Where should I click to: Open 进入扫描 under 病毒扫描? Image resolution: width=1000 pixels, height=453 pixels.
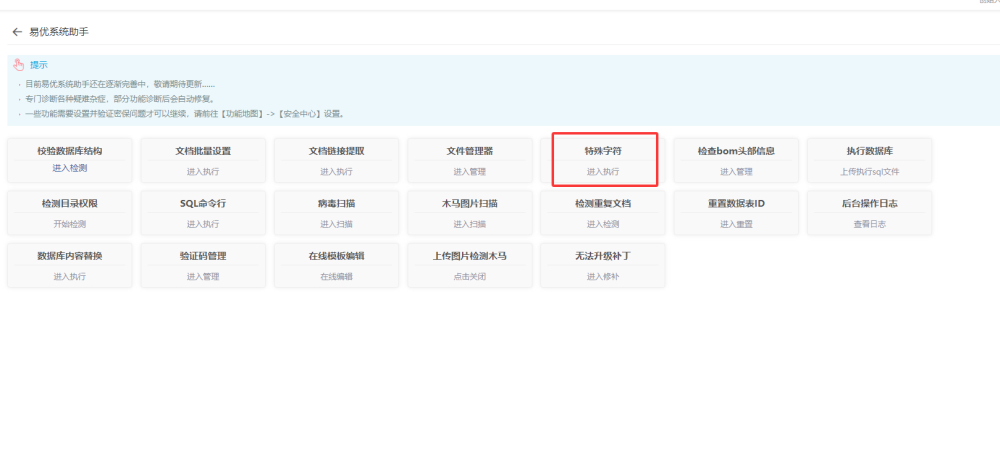336,224
